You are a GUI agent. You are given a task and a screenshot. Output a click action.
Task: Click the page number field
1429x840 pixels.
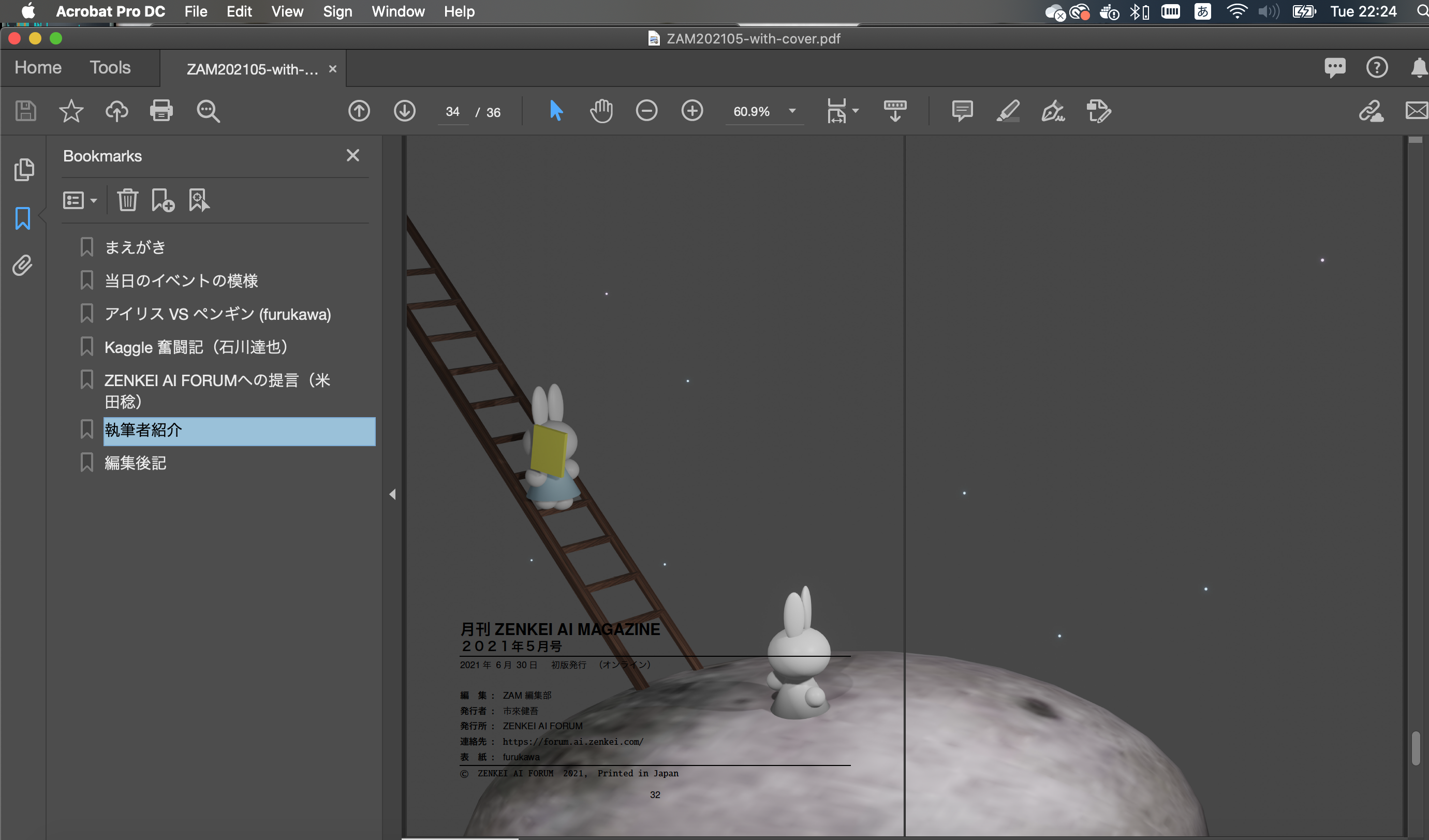[x=452, y=112]
